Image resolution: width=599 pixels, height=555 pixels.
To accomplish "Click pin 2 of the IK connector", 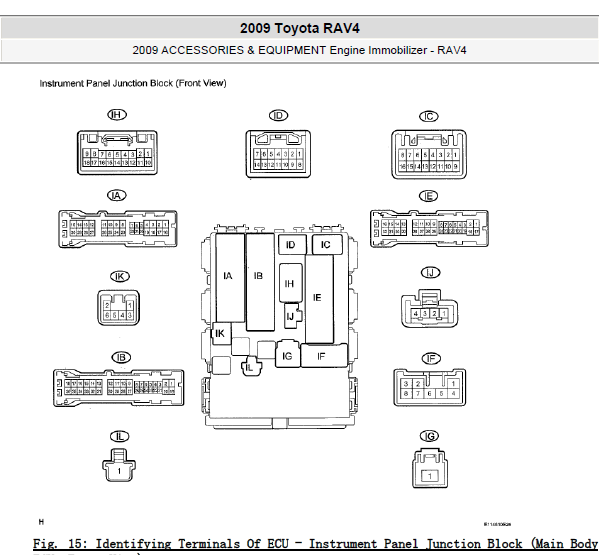I will (107, 306).
